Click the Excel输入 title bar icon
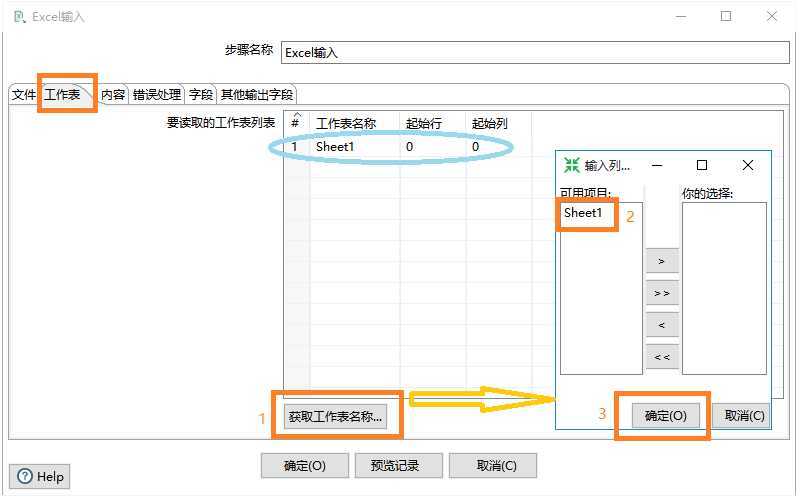This screenshot has height=500, width=800. click(x=20, y=17)
